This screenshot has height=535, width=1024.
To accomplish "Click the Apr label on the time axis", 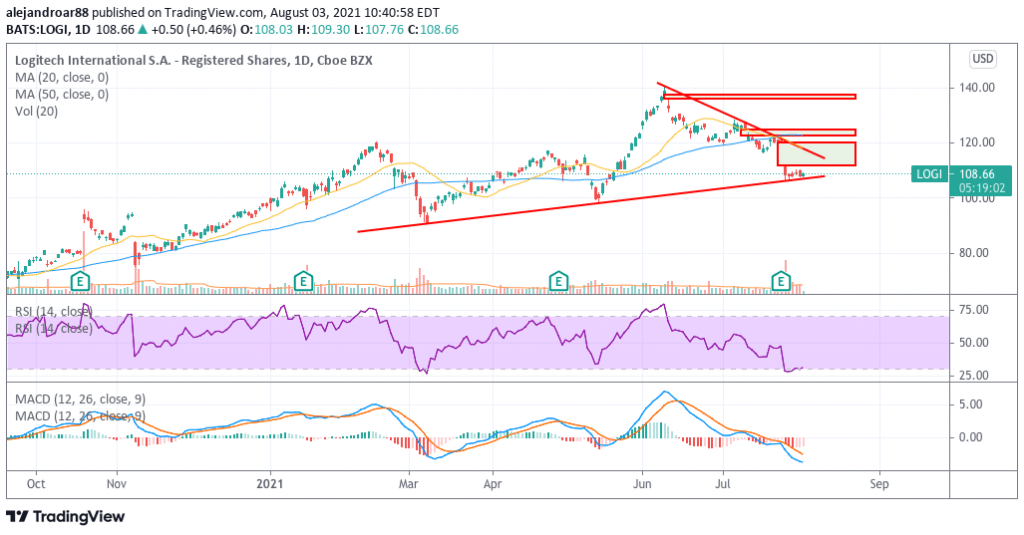I will tap(492, 484).
